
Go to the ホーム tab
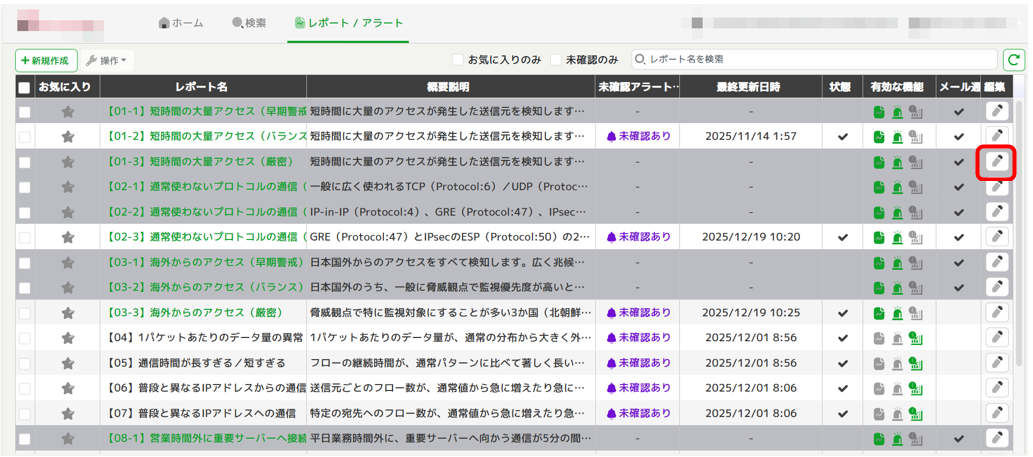pos(181,23)
